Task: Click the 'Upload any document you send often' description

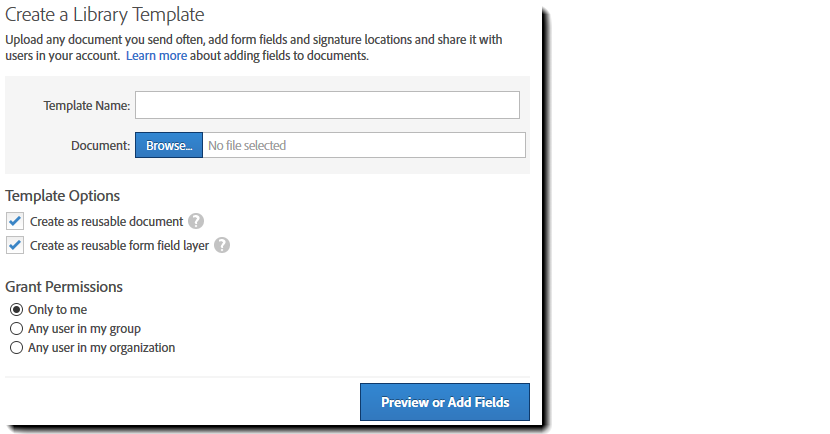Action: pos(253,40)
